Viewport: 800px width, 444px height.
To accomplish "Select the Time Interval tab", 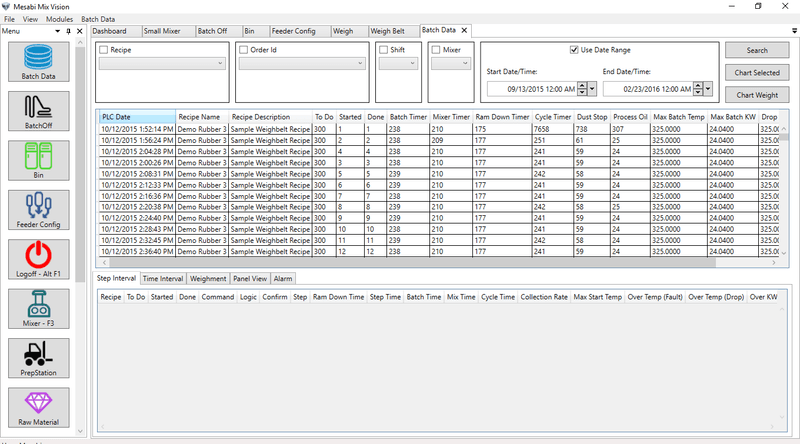I will point(163,279).
